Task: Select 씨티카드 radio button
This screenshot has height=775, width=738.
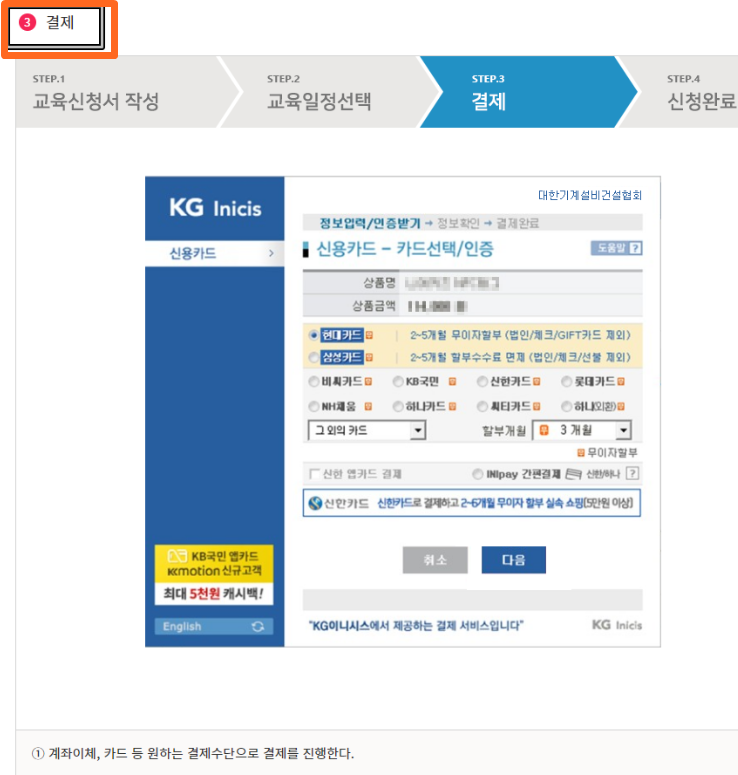Action: [x=482, y=406]
